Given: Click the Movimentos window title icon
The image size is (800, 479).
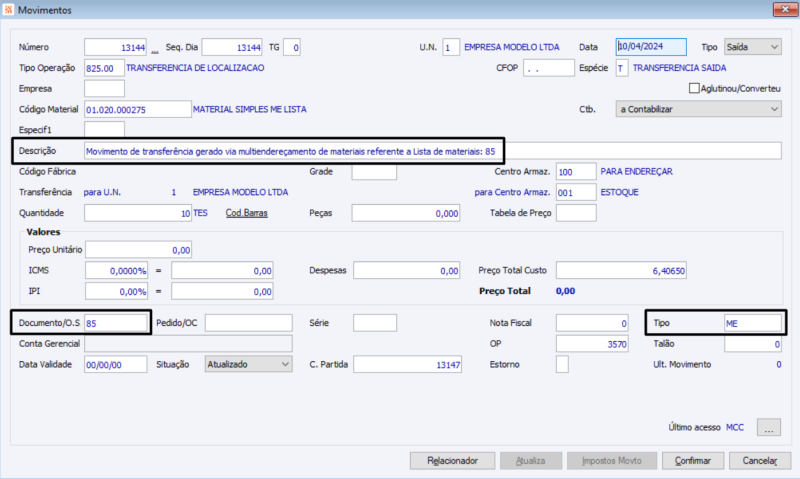Looking at the screenshot, I should click(8, 10).
